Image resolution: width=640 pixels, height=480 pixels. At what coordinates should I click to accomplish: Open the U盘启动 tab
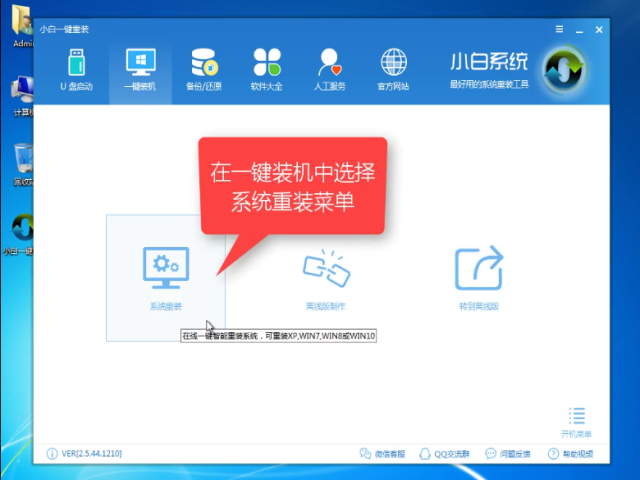77,69
